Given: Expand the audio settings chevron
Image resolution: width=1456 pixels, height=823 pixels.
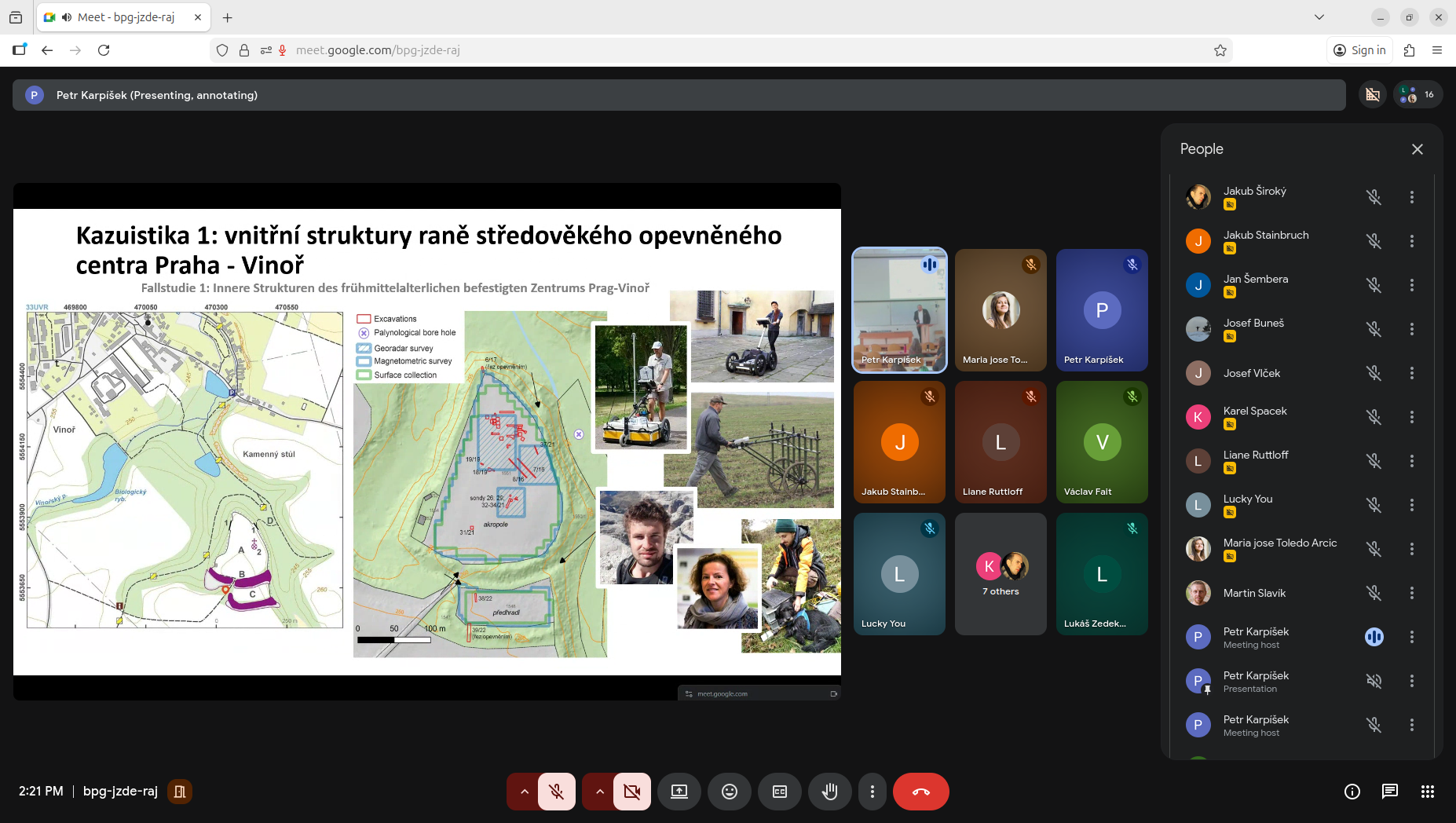Looking at the screenshot, I should pos(524,792).
